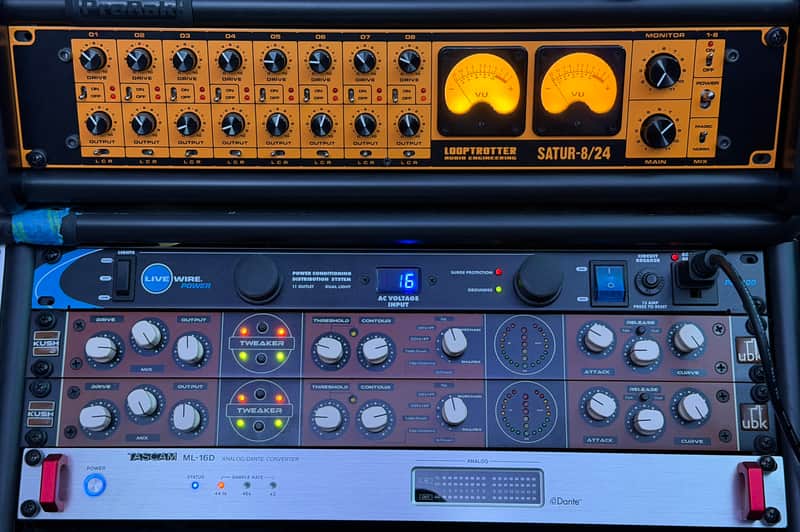This screenshot has width=800, height=532.
Task: Click the blue AC voltage input display
Action: [398, 281]
